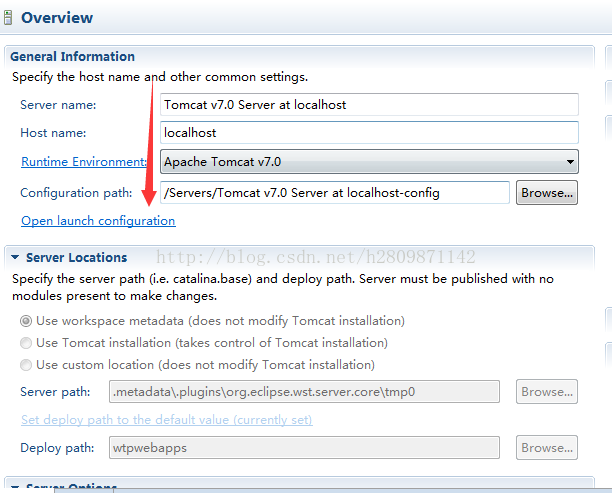This screenshot has height=493, width=612.
Task: Click the Host name input field
Action: tap(369, 133)
